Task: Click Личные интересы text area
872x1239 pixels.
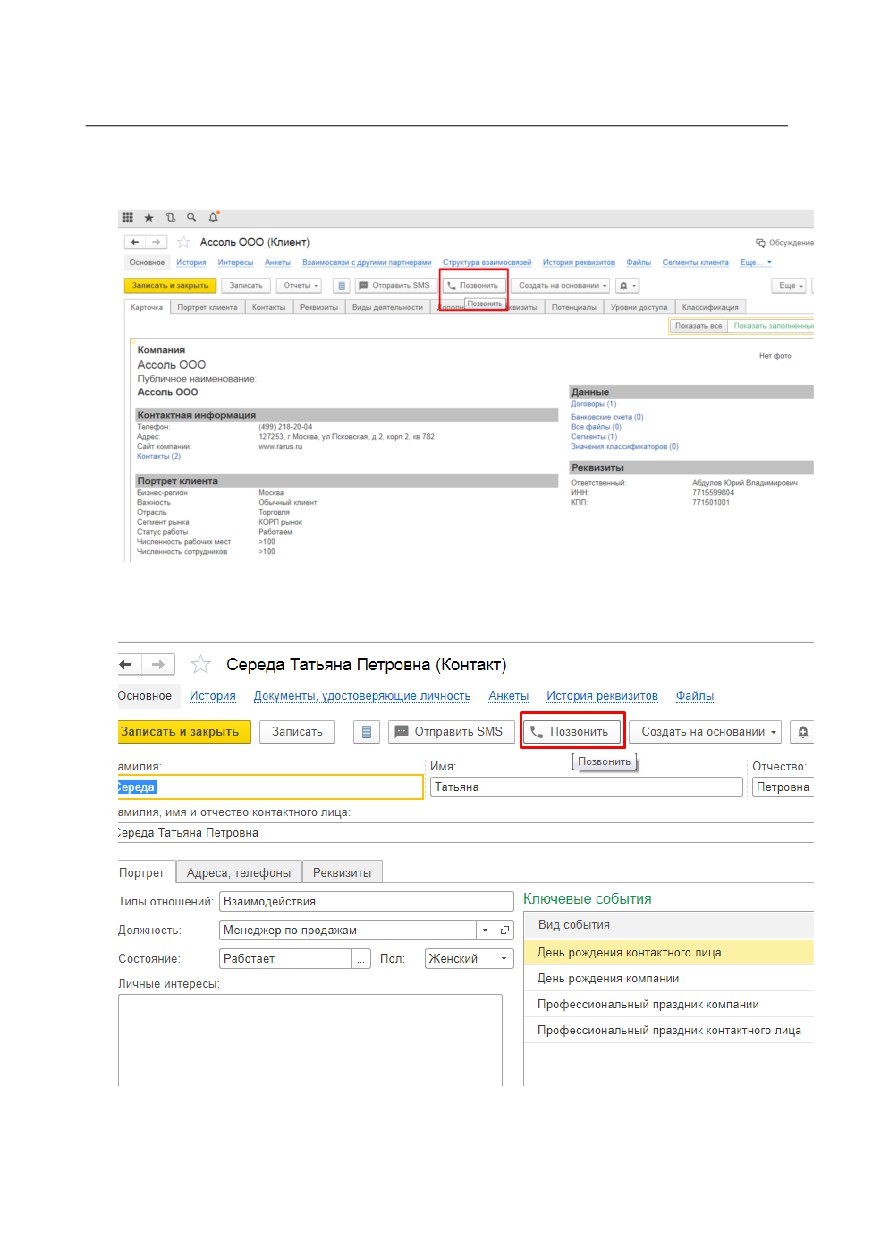Action: pos(310,1040)
